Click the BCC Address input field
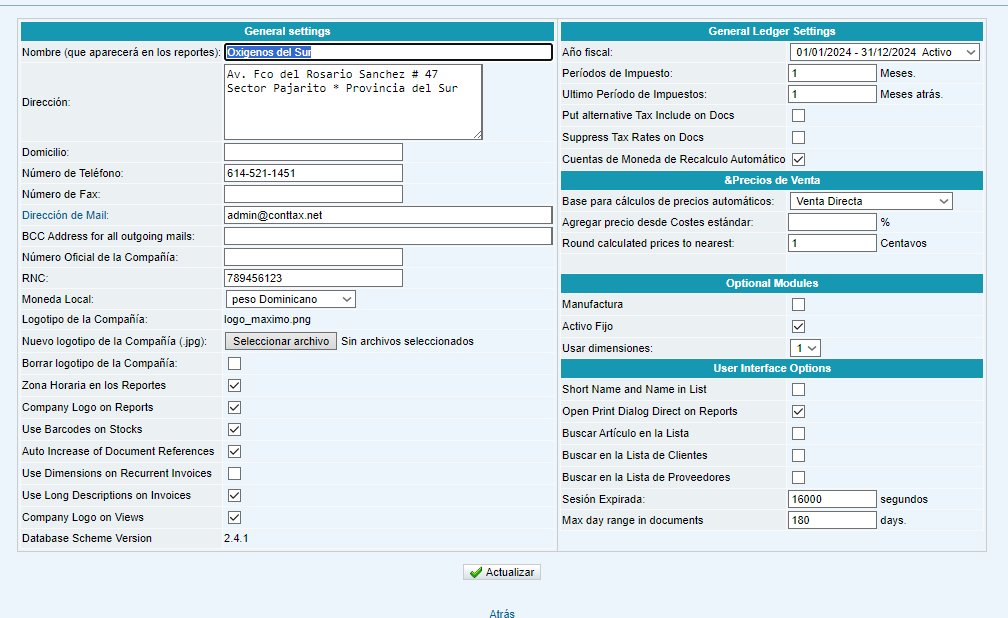The width and height of the screenshot is (1008, 618). pos(388,236)
